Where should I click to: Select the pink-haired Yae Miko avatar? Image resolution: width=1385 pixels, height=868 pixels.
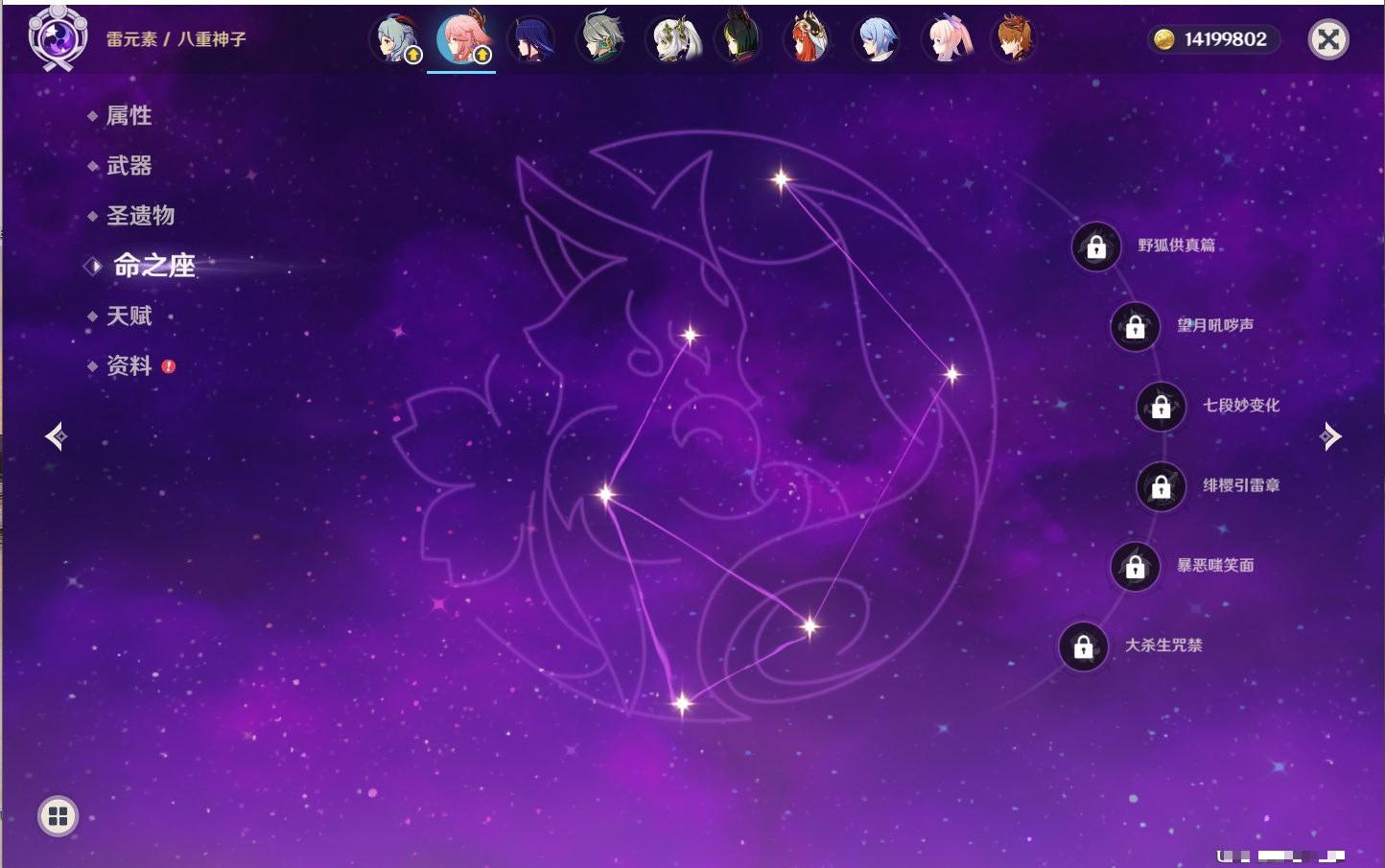coord(463,39)
